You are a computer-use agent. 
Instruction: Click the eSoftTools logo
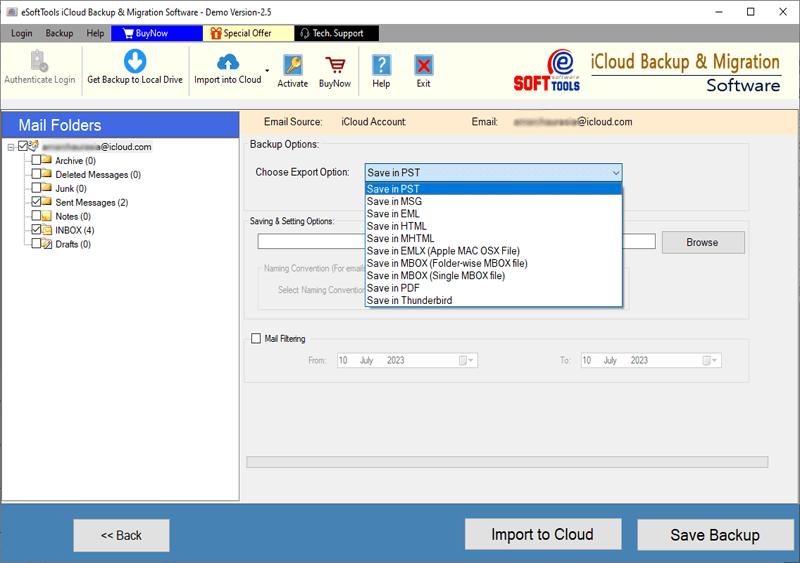click(x=547, y=70)
